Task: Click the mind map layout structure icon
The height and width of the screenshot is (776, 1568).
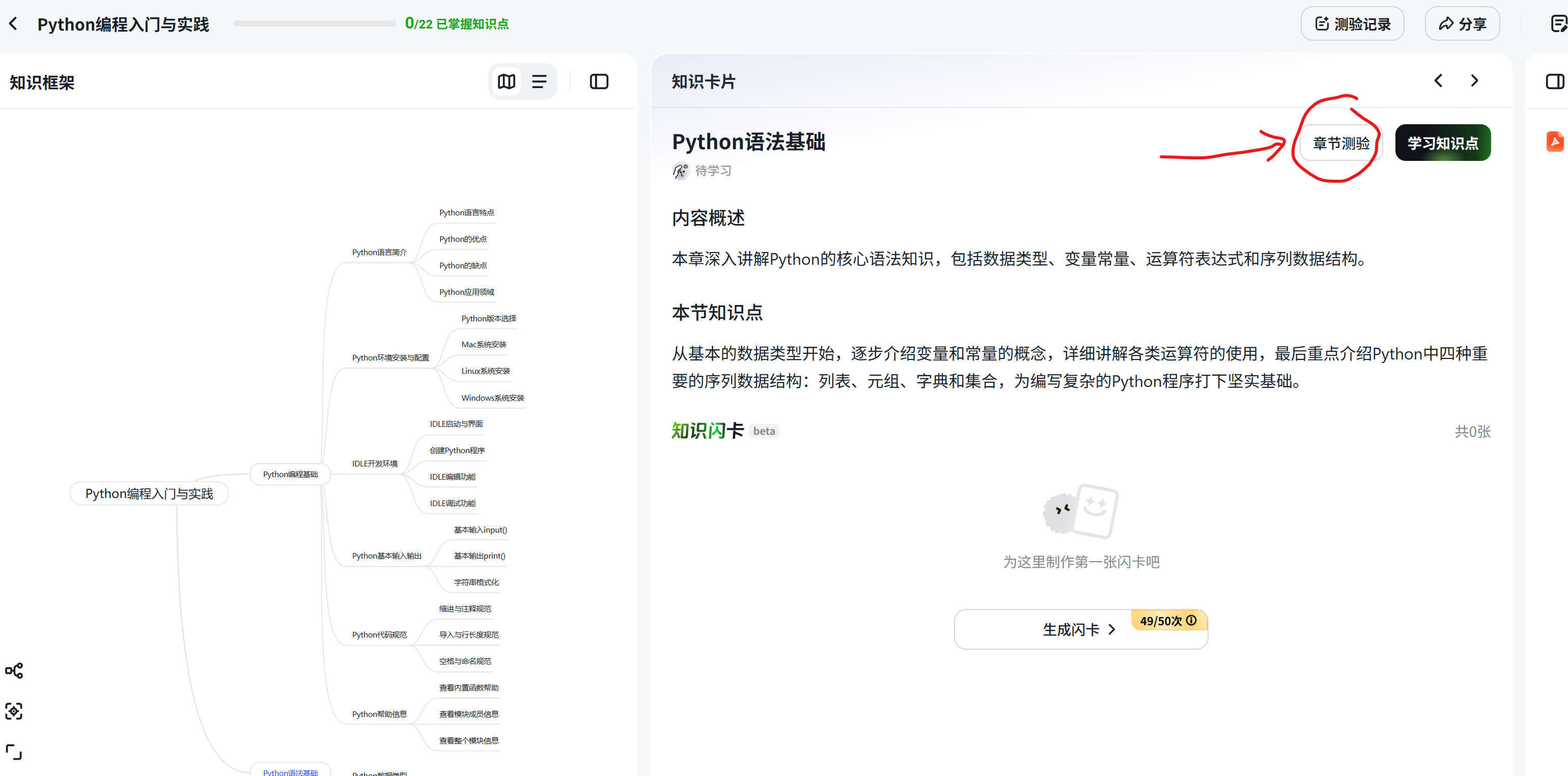Action: pyautogui.click(x=14, y=671)
